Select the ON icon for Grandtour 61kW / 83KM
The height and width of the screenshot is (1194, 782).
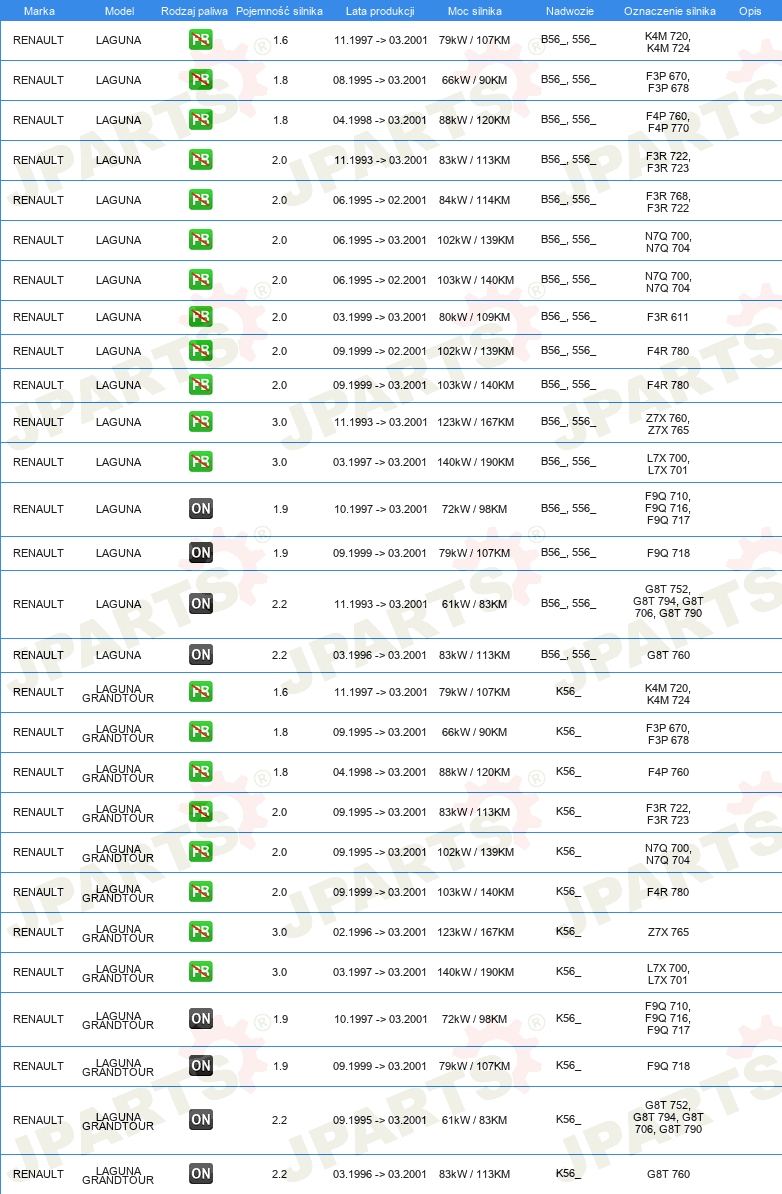[x=201, y=1120]
